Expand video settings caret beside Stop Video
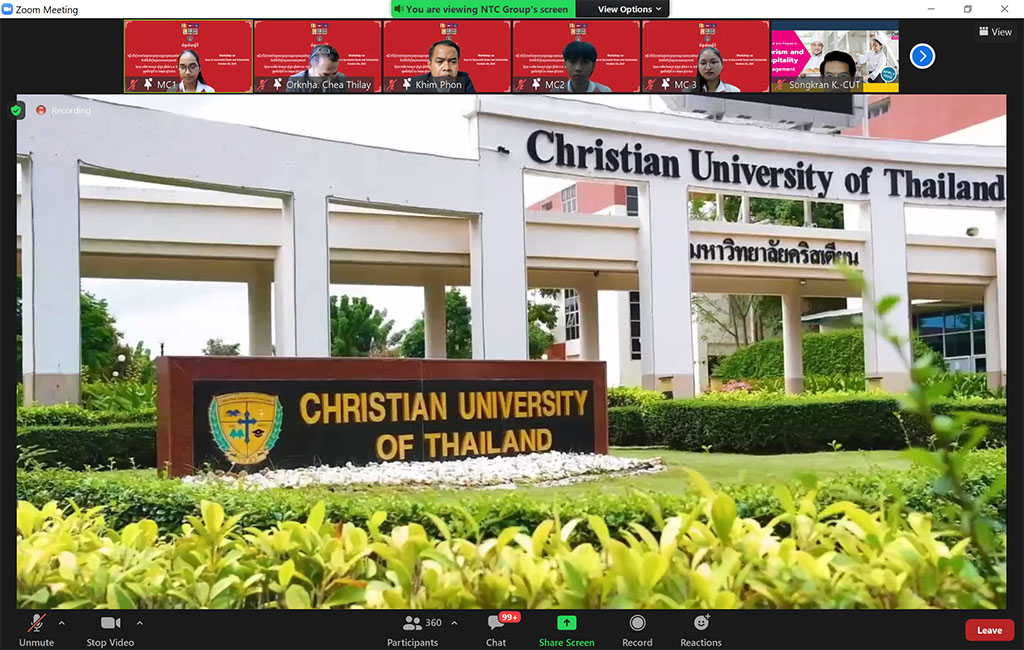Viewport: 1024px width, 650px height. 140,623
